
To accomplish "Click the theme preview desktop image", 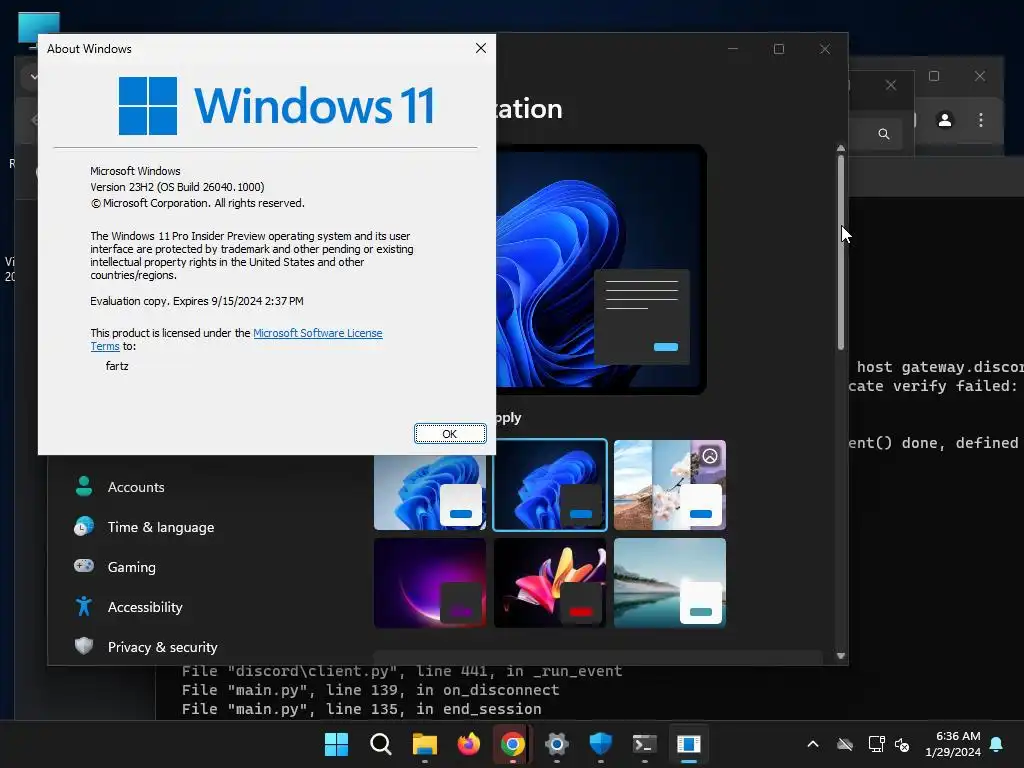I will (601, 269).
